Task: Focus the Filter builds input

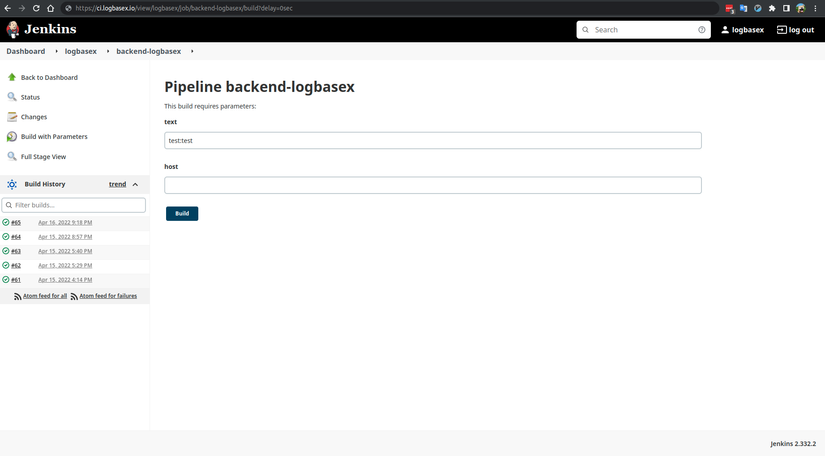Action: pos(74,205)
